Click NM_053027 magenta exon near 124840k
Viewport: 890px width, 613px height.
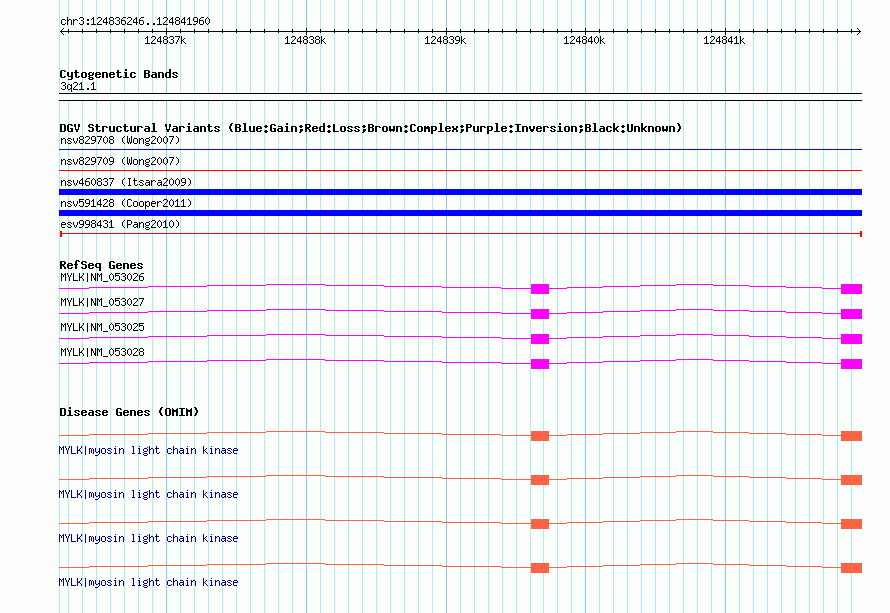coord(540,314)
